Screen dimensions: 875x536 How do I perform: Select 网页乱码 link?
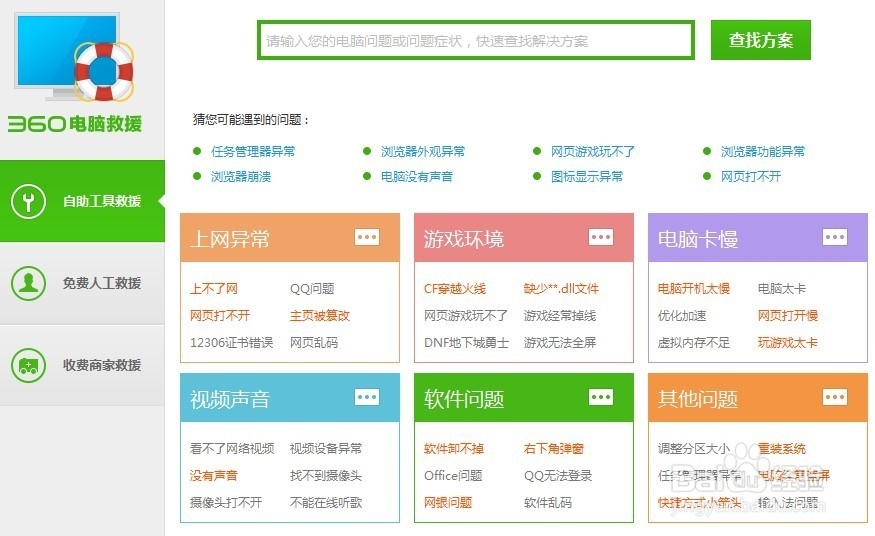pyautogui.click(x=314, y=342)
